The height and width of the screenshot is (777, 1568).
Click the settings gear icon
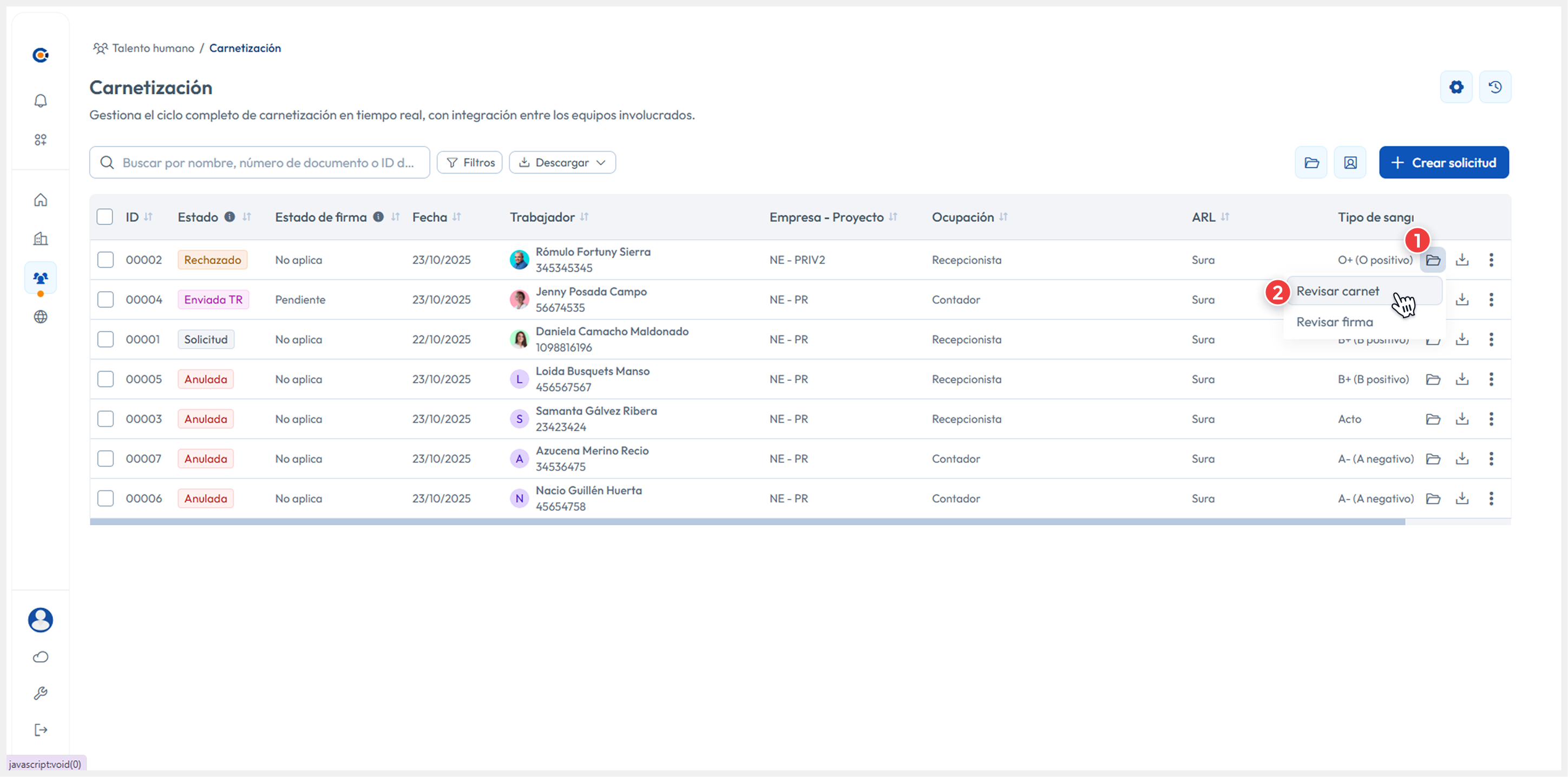tap(1455, 87)
